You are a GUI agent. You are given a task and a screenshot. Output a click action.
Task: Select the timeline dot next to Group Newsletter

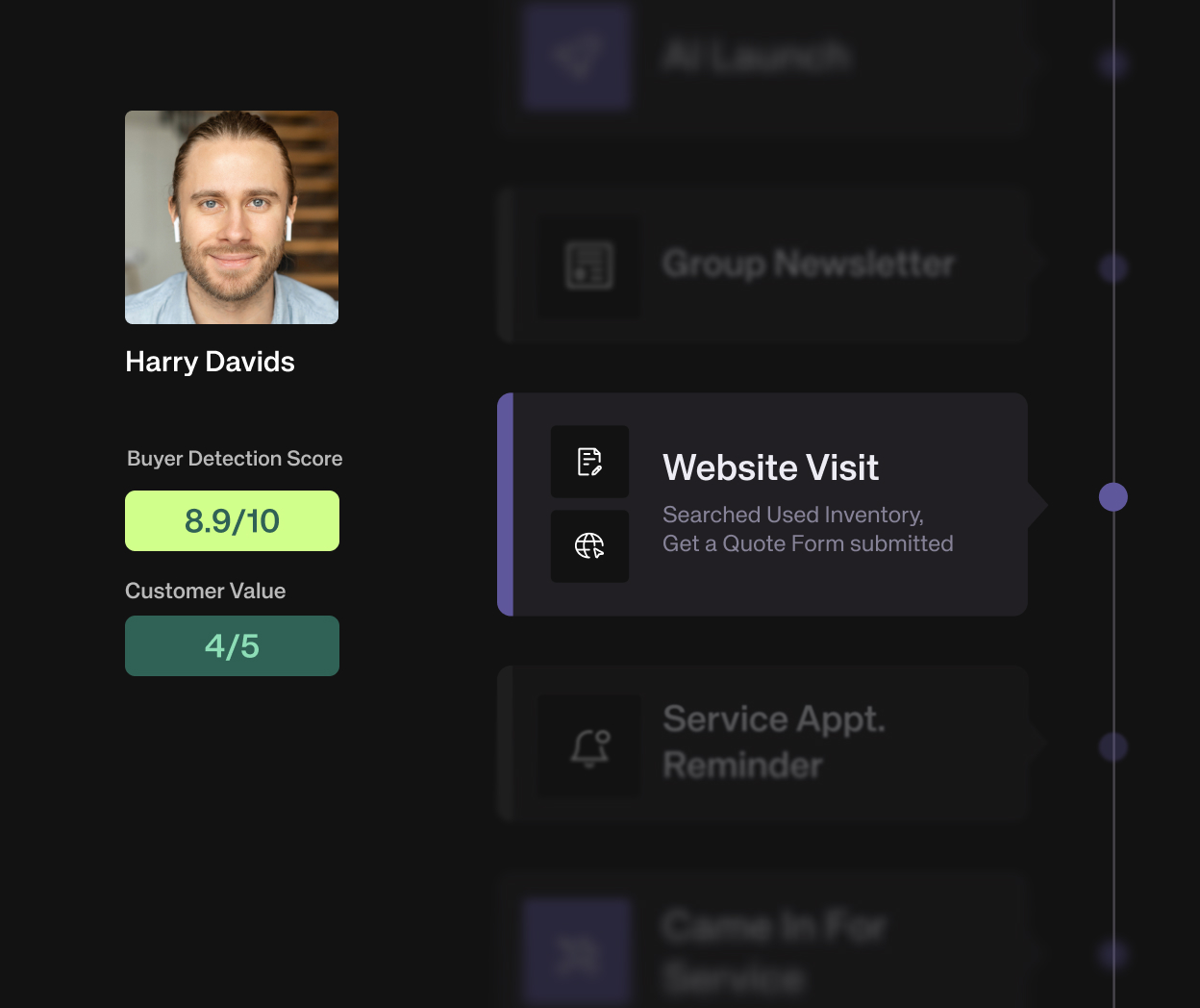[x=1112, y=267]
